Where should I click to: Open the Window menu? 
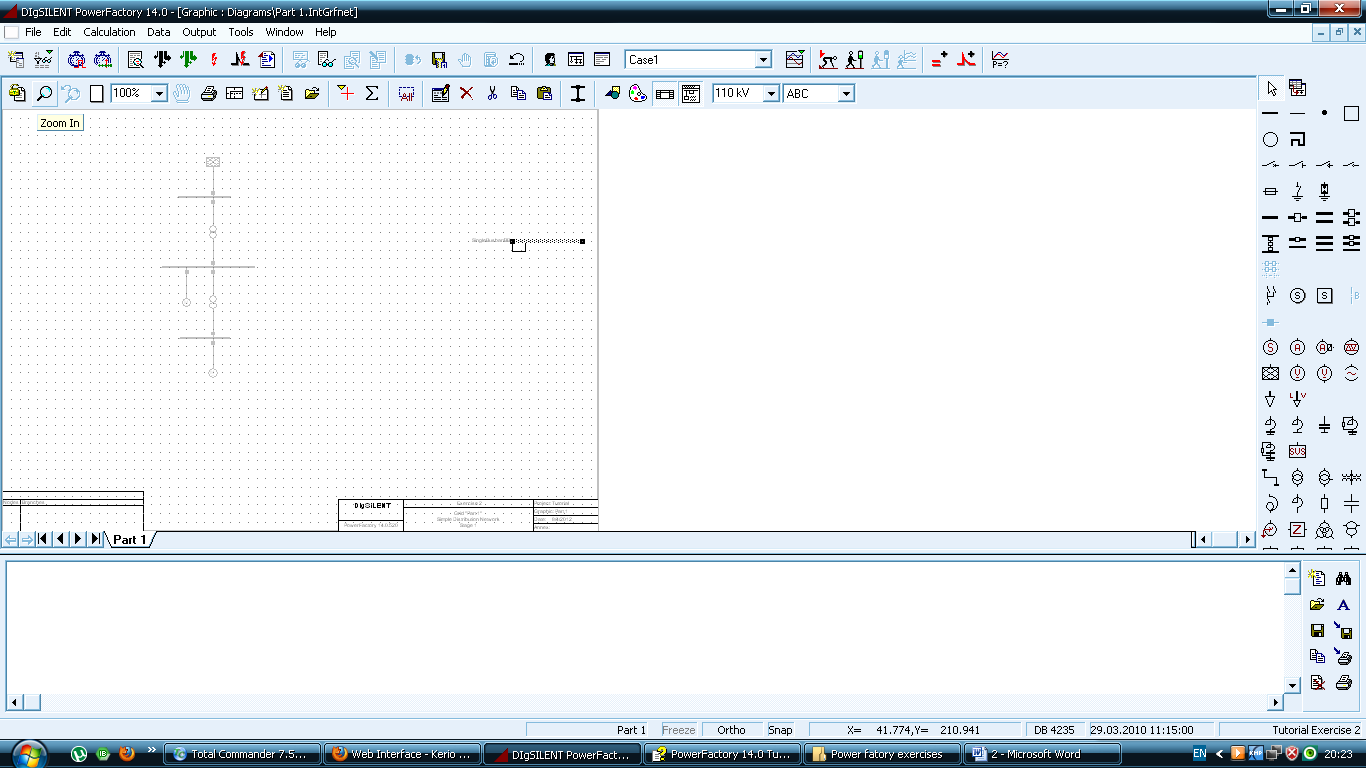284,32
